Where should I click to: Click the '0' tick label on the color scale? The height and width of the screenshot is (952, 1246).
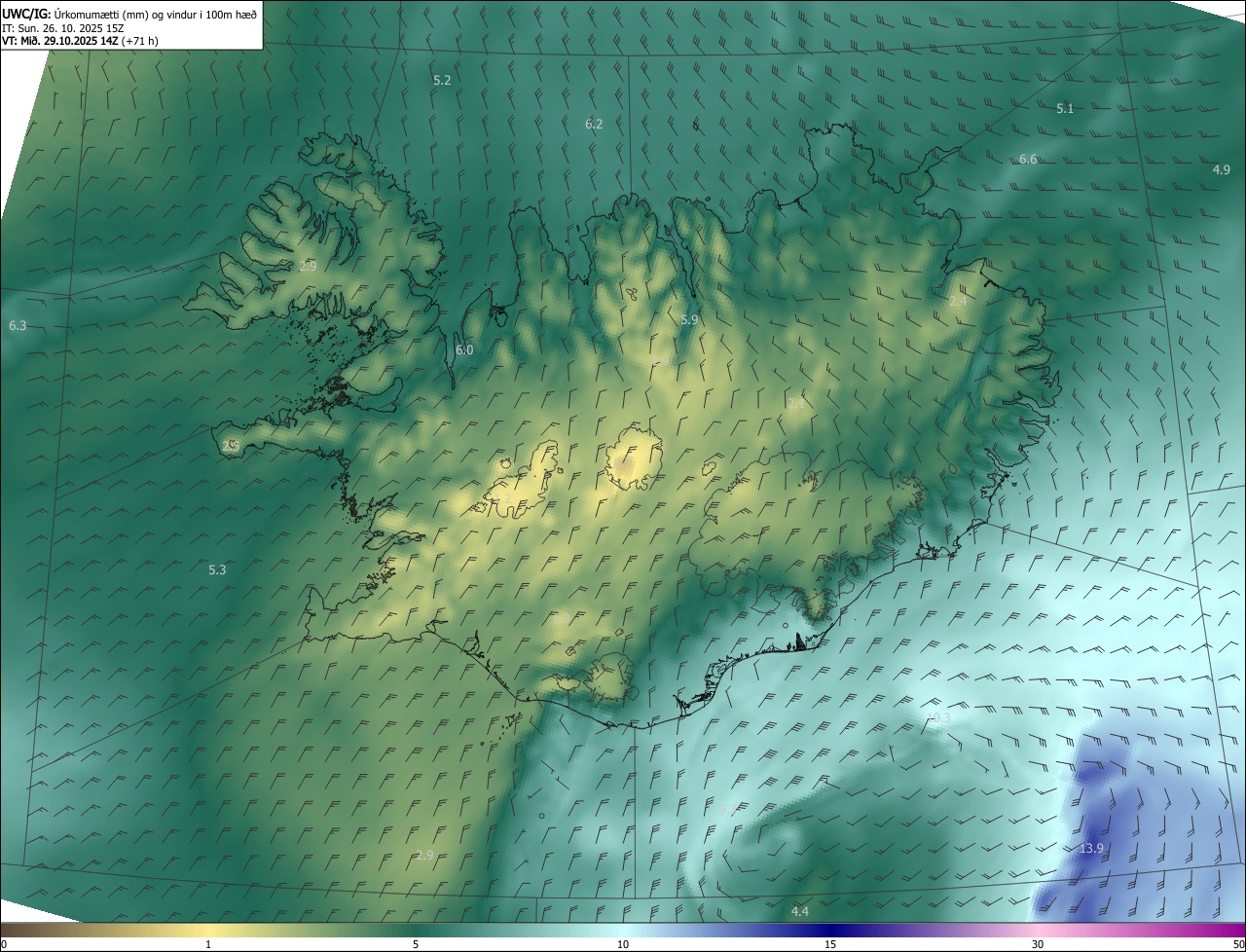(4, 944)
